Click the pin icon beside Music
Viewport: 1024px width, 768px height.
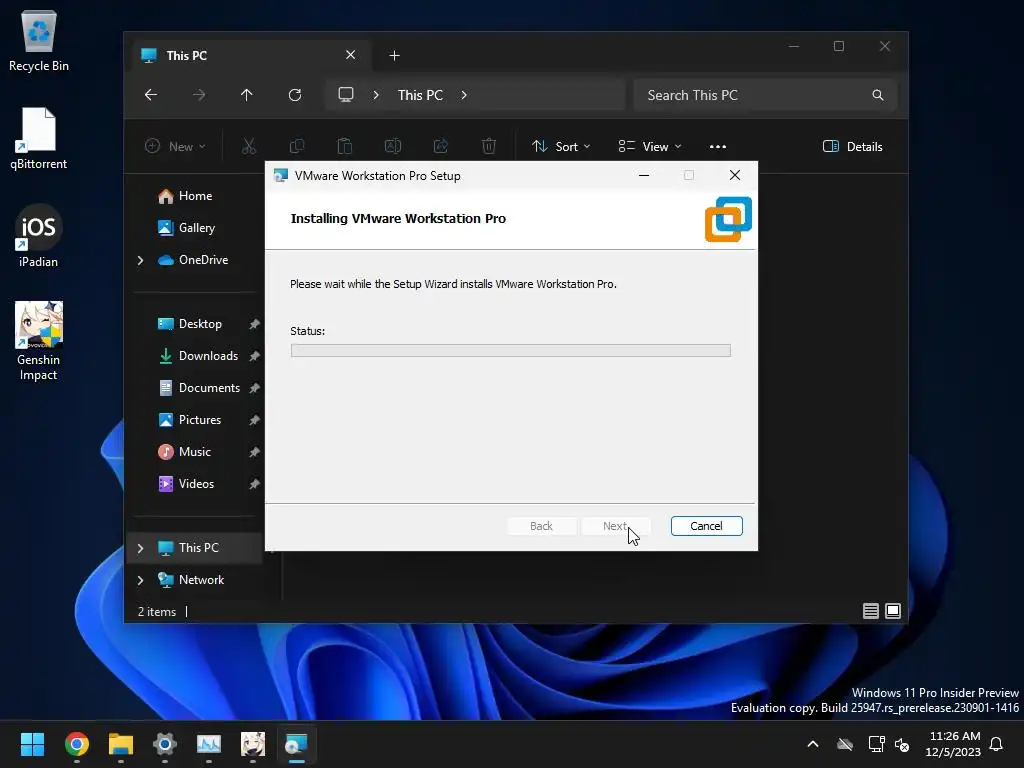pos(254,452)
